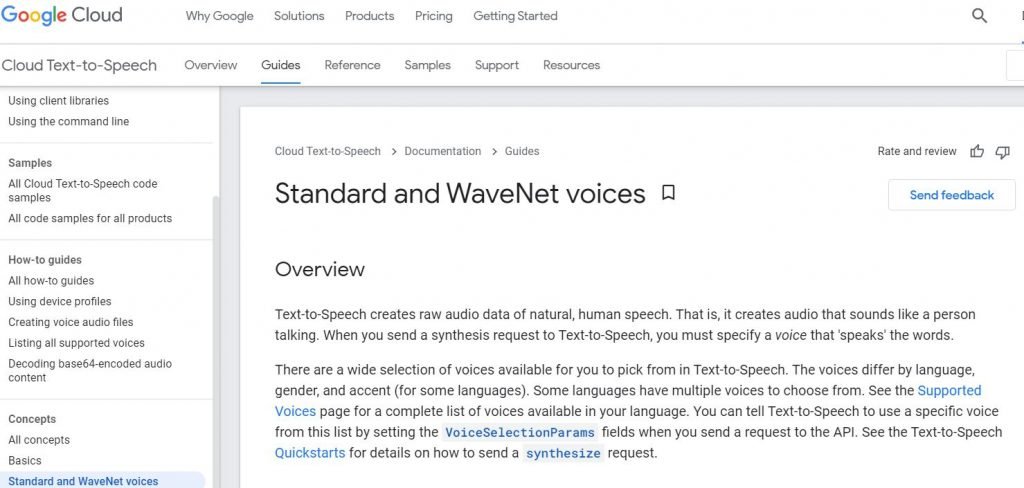Click the search magnifier icon
Screen dimensions: 1024x488
(x=979, y=16)
